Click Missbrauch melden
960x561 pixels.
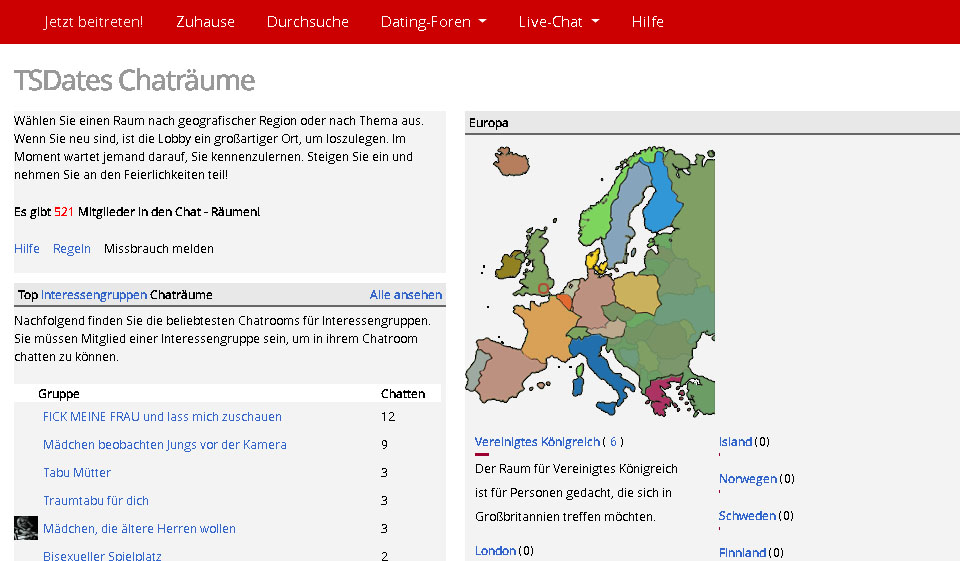click(158, 249)
